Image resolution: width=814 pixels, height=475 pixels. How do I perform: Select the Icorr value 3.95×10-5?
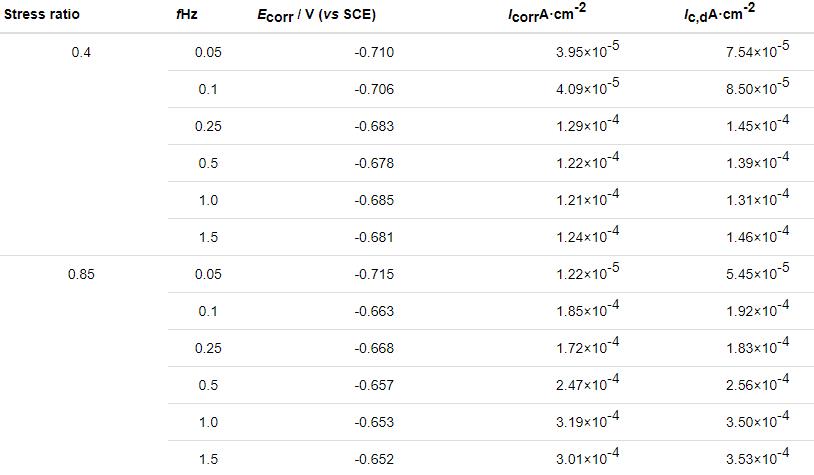(x=587, y=50)
